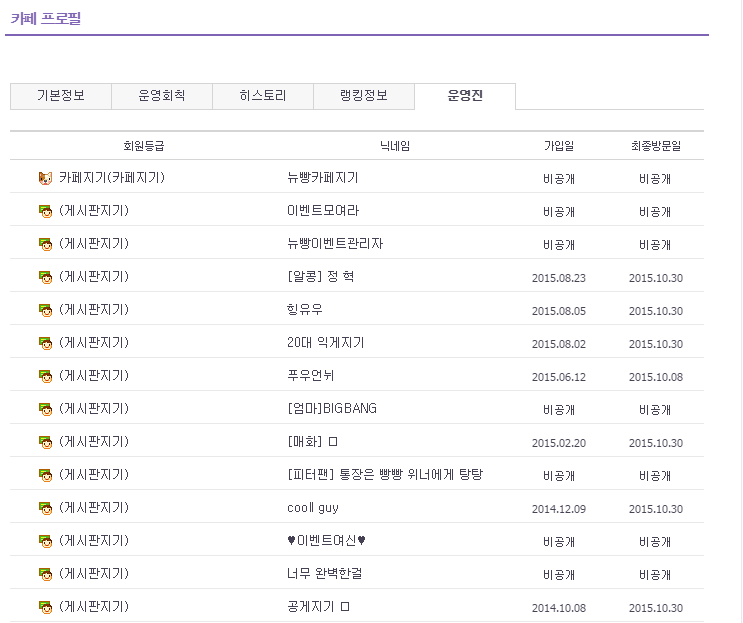Click the board manager icon beside 이벤트모여라
This screenshot has height=623, width=743.
coord(45,211)
